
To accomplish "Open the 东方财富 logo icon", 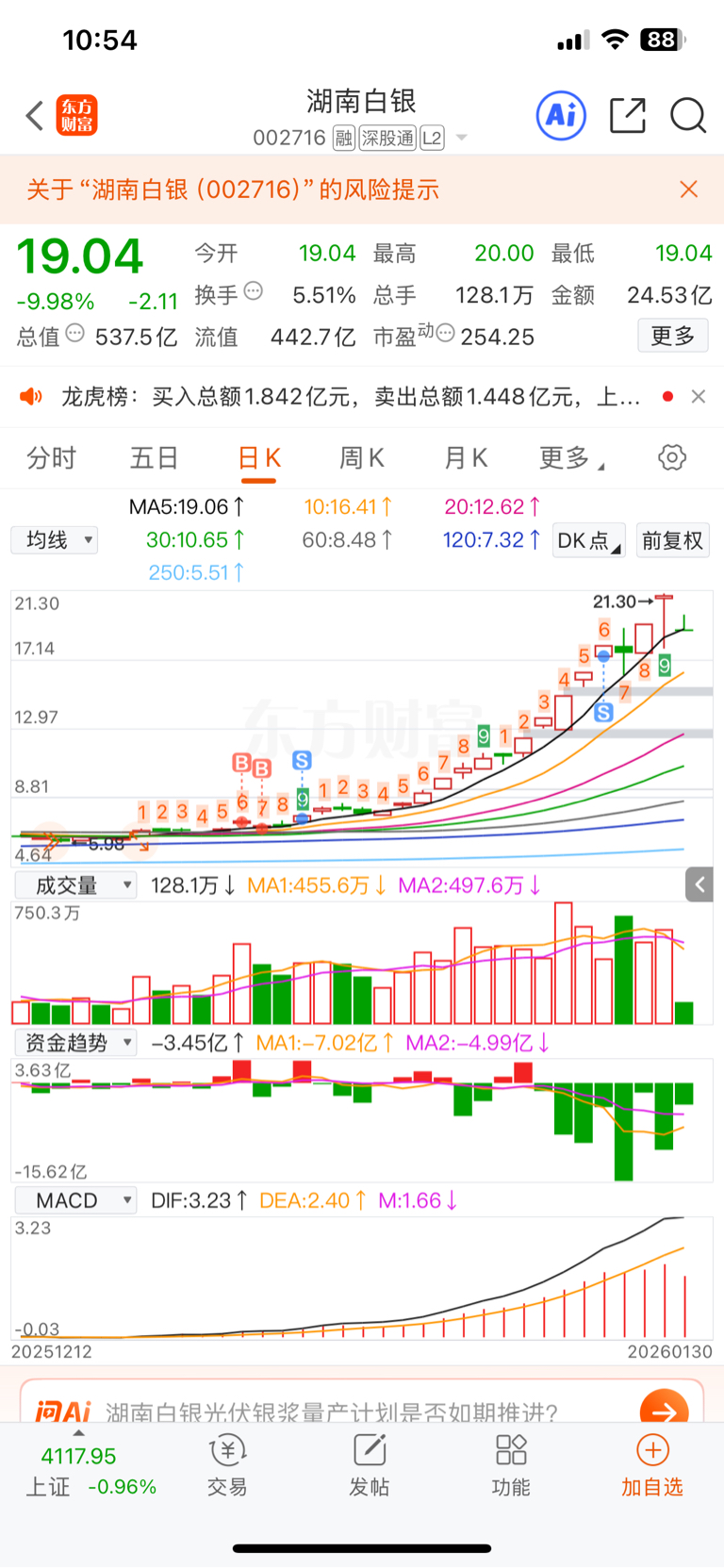I will click(77, 116).
